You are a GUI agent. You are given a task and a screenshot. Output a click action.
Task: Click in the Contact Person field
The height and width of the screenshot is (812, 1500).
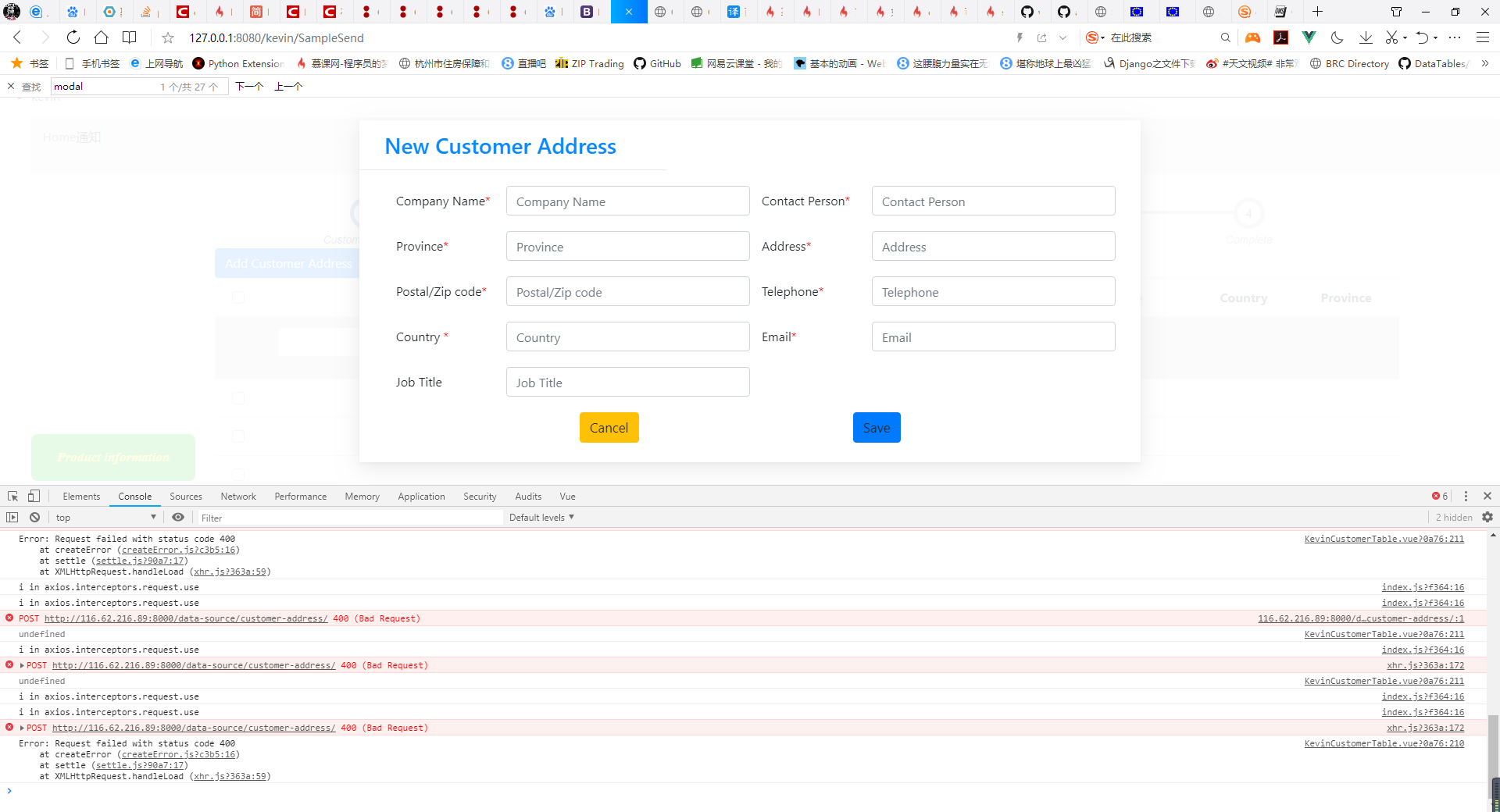coord(993,201)
